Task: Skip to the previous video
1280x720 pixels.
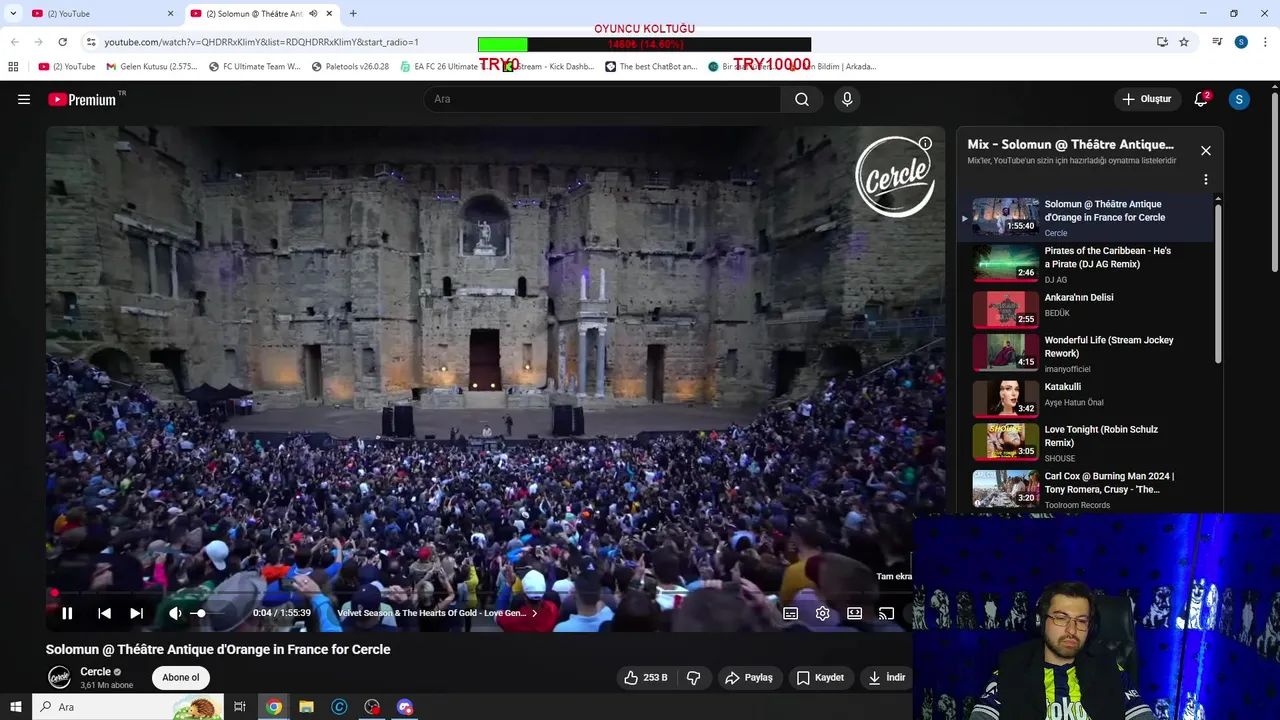Action: point(104,613)
